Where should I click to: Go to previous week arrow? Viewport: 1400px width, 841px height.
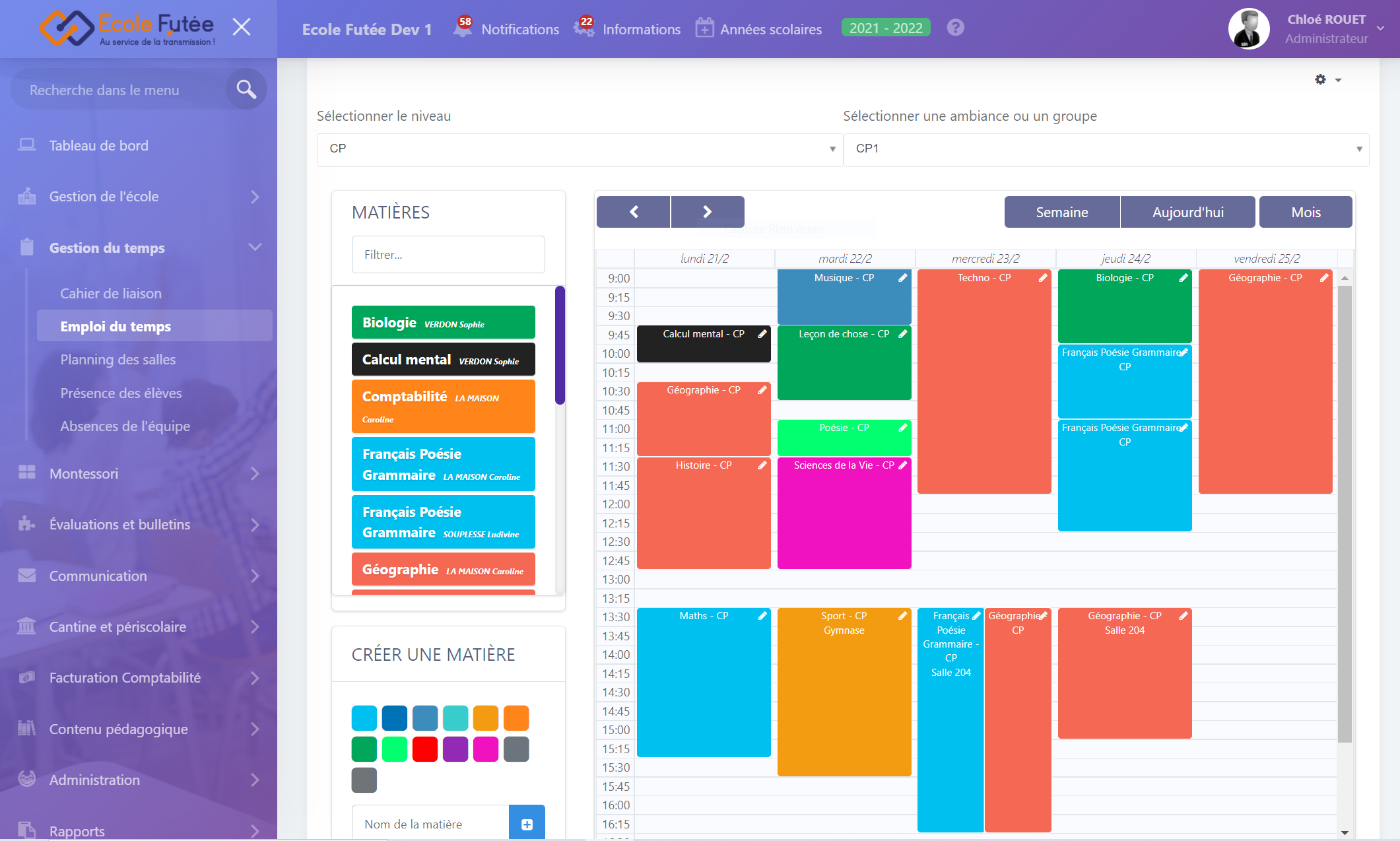(x=634, y=212)
